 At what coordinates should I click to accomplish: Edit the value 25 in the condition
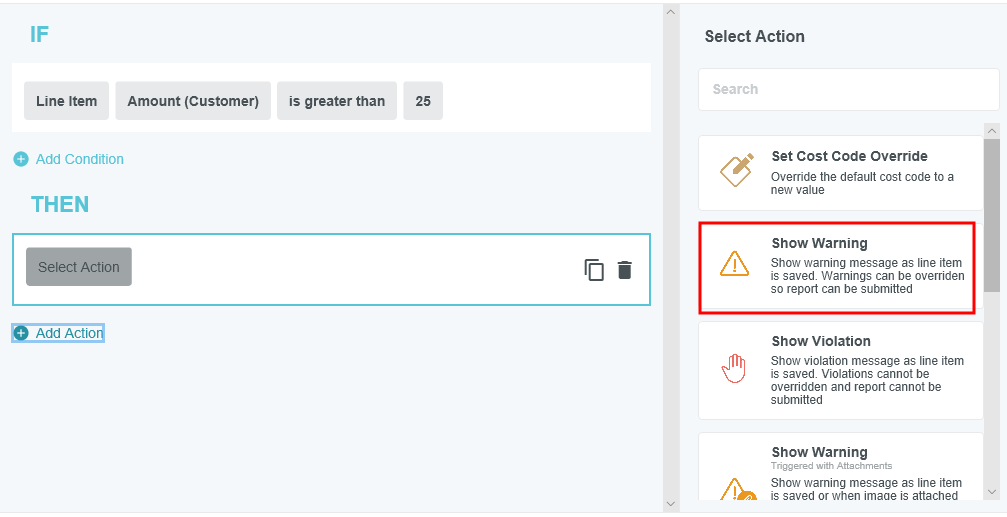(x=423, y=101)
